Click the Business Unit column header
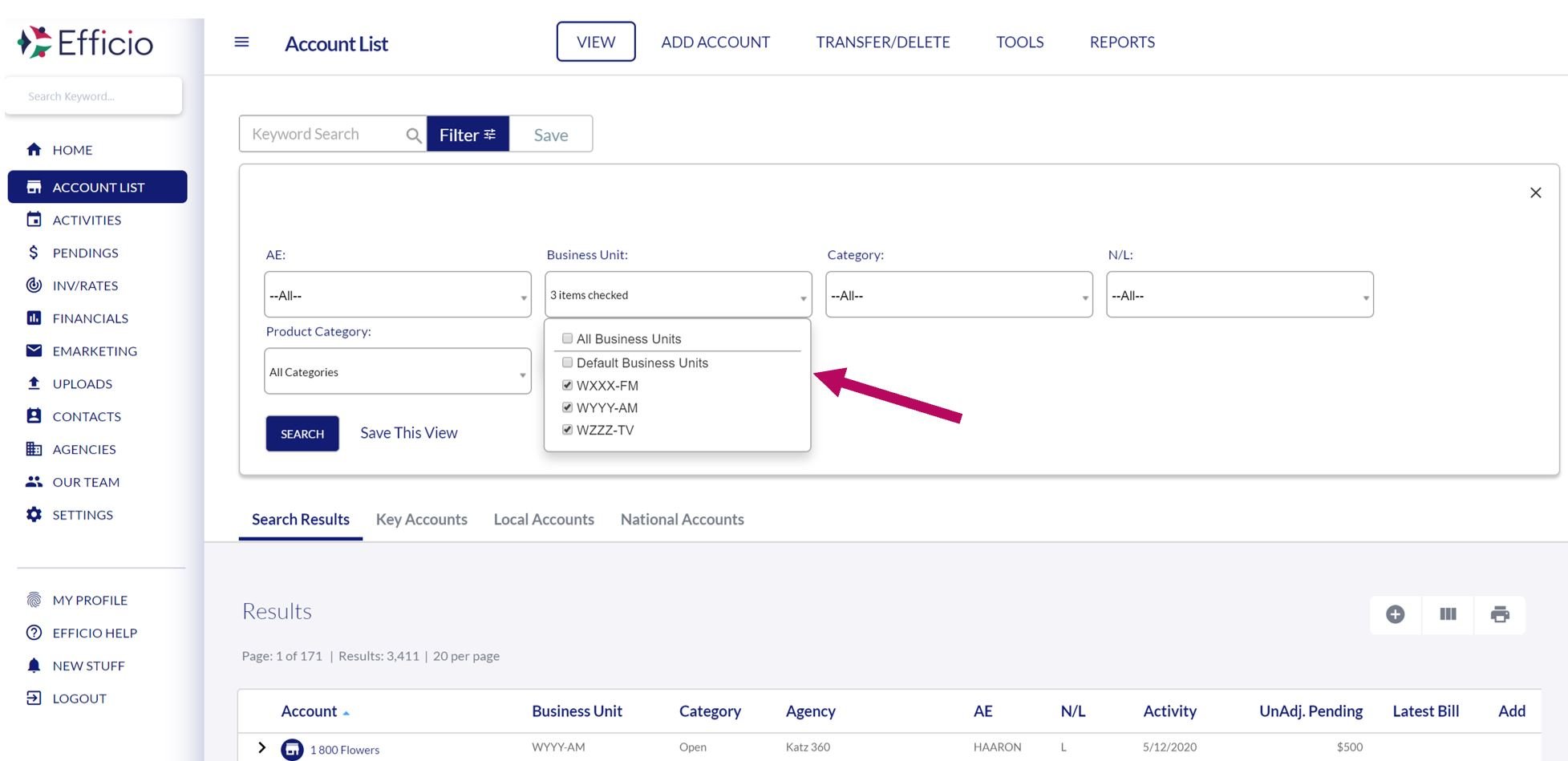 coord(577,711)
